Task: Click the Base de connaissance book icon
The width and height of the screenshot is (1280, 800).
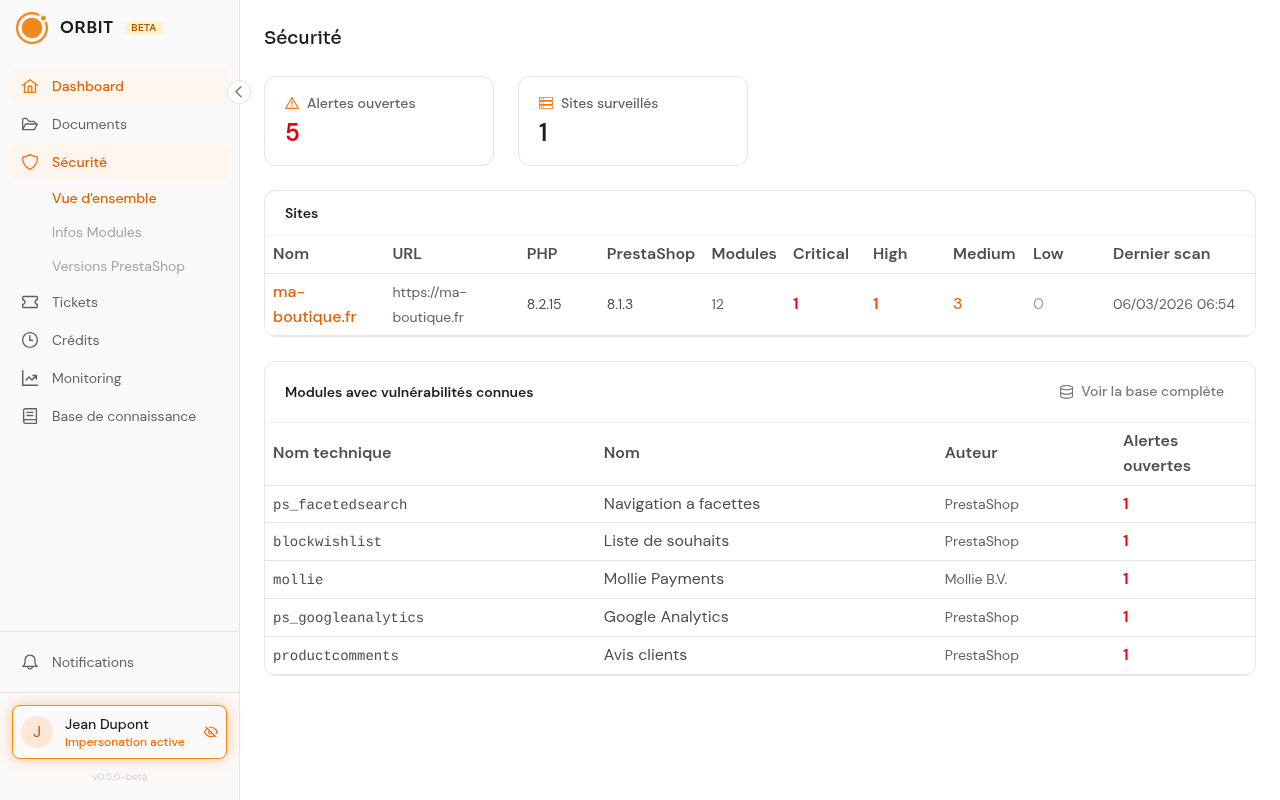Action: point(30,416)
